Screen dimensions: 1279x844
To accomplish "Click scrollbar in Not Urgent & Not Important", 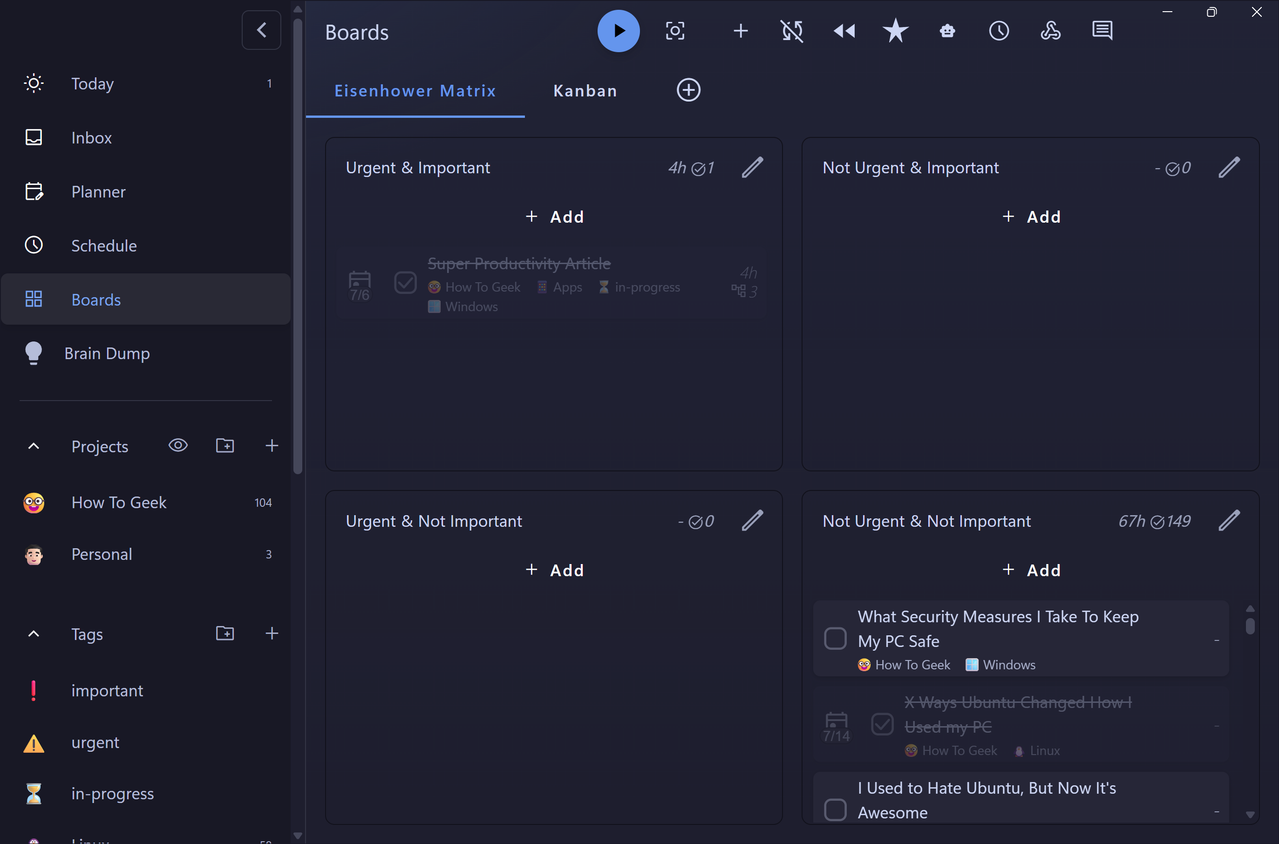I will tap(1250, 626).
